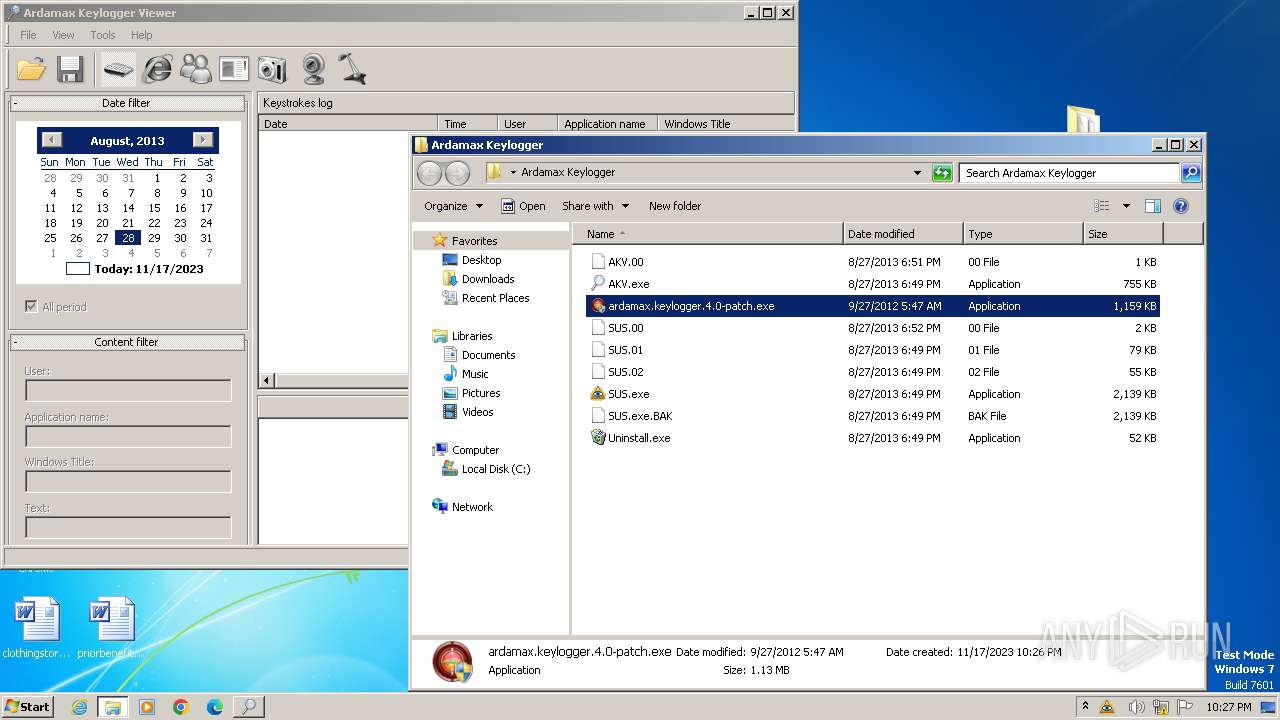Expand the views options dropdown arrow
The width and height of the screenshot is (1280, 720).
coord(1126,206)
